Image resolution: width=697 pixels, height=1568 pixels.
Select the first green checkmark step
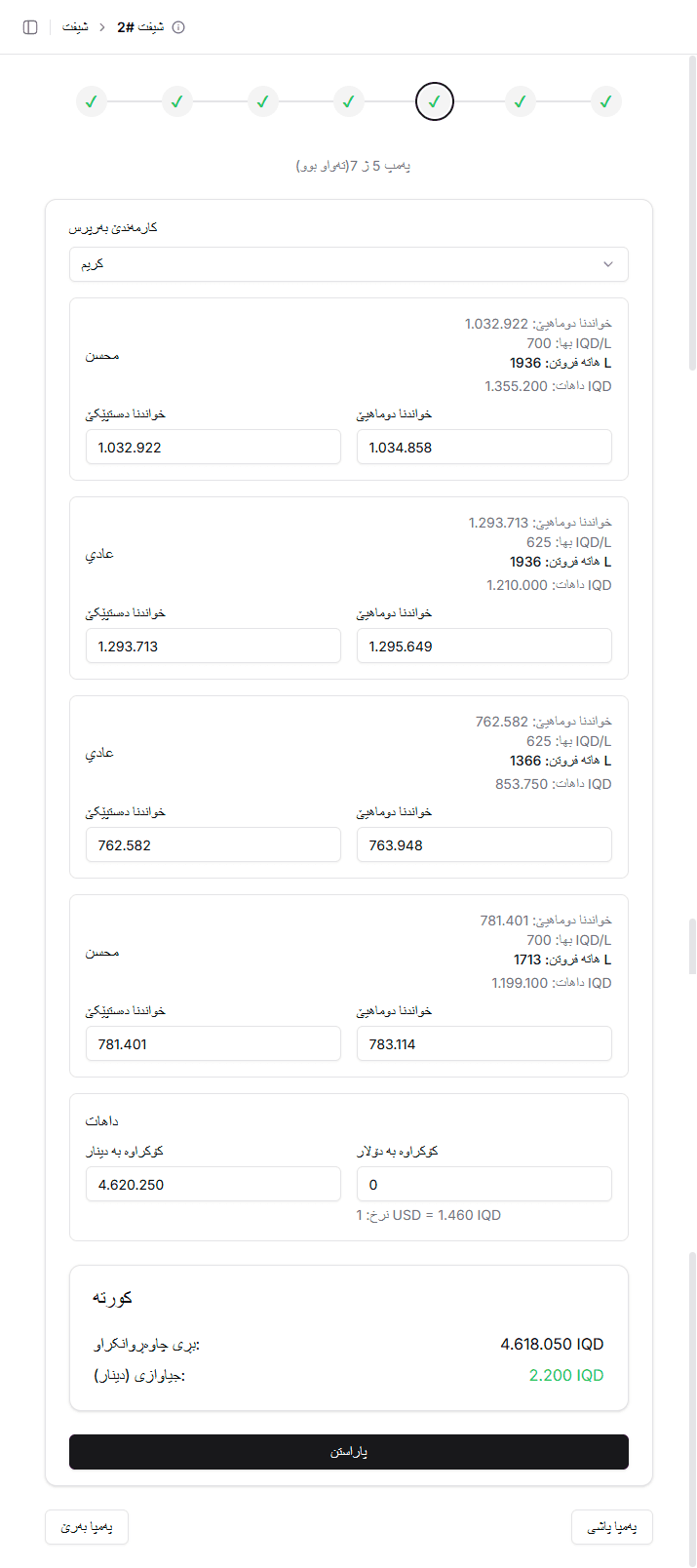(92, 101)
